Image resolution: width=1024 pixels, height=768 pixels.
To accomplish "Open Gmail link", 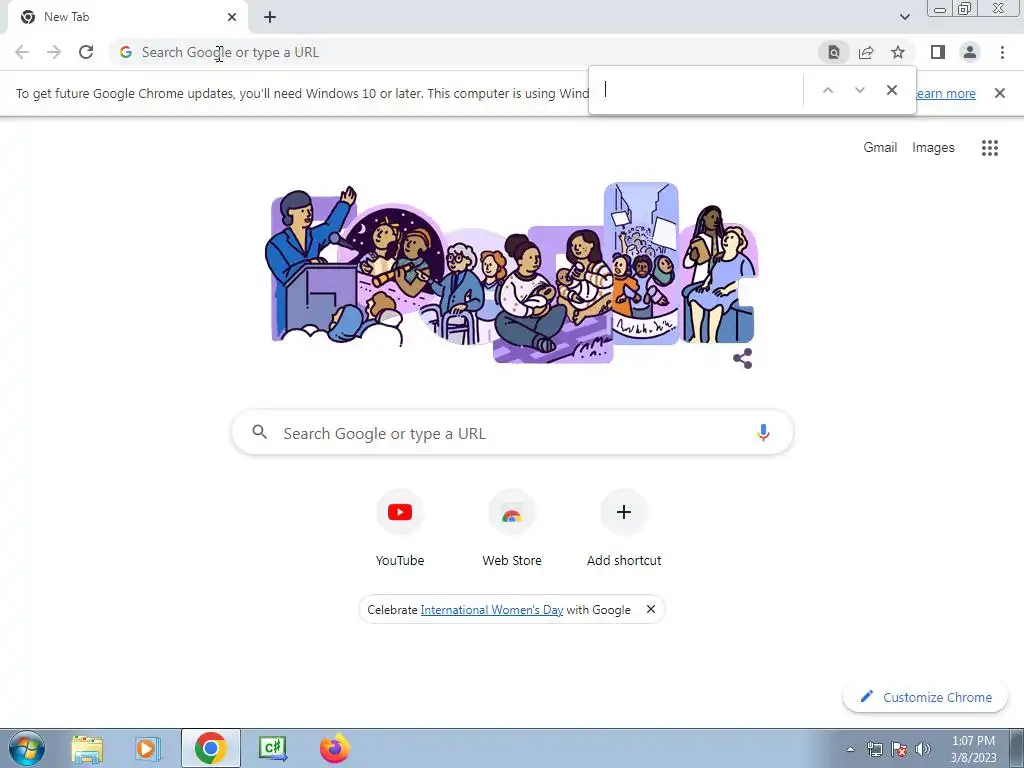I will [x=880, y=148].
